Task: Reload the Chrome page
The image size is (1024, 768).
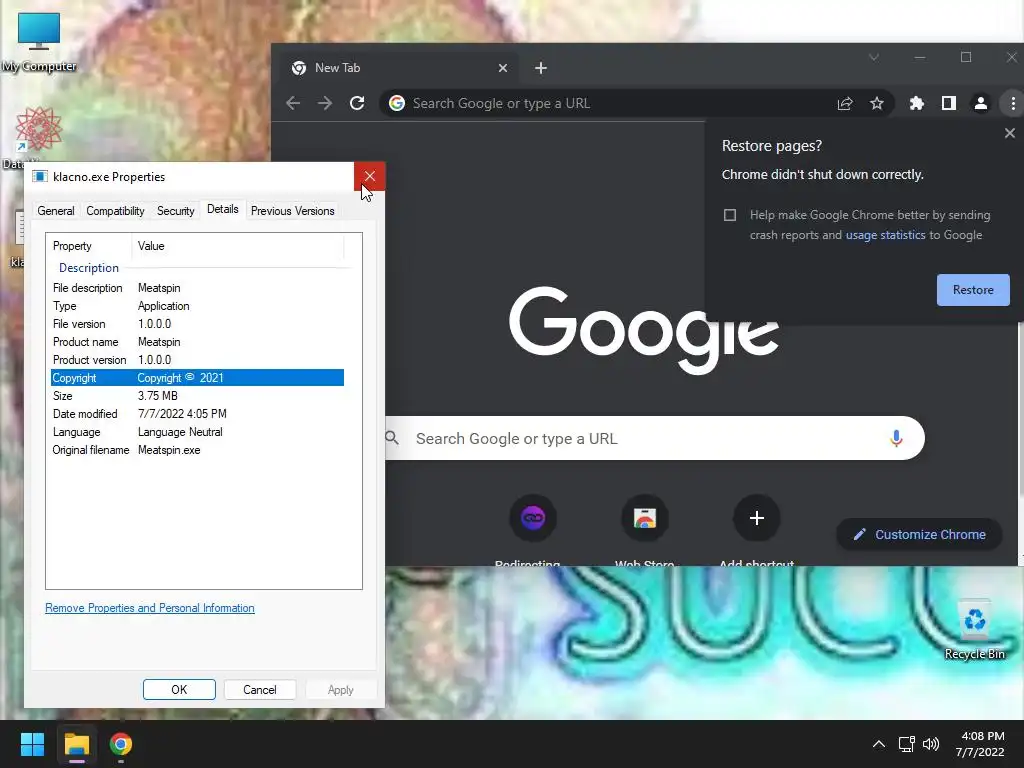Action: click(x=357, y=103)
